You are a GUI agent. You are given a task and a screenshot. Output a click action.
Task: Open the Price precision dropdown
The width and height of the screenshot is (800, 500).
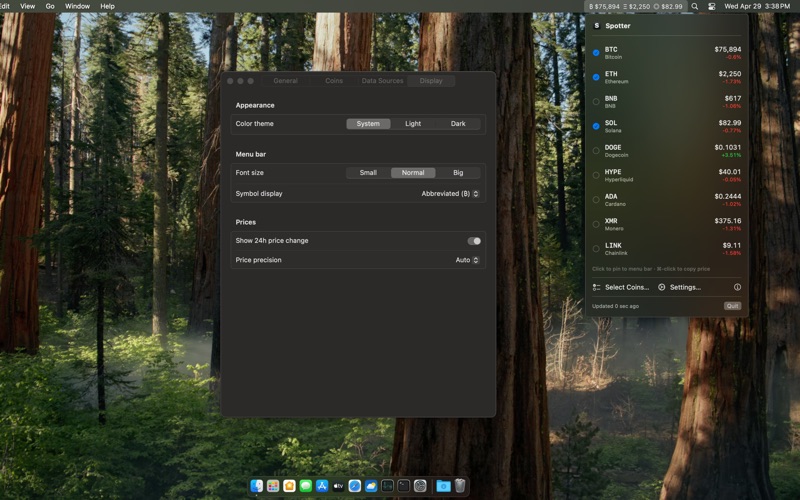click(x=467, y=260)
